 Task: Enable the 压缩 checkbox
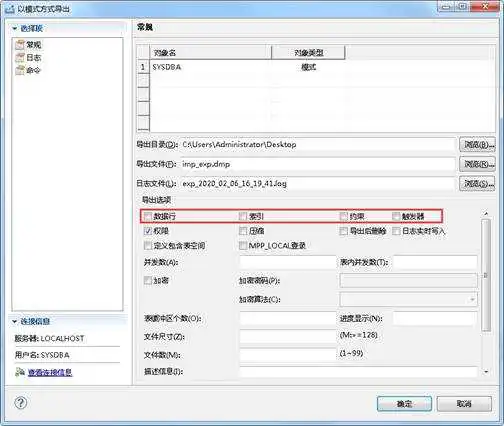(243, 231)
